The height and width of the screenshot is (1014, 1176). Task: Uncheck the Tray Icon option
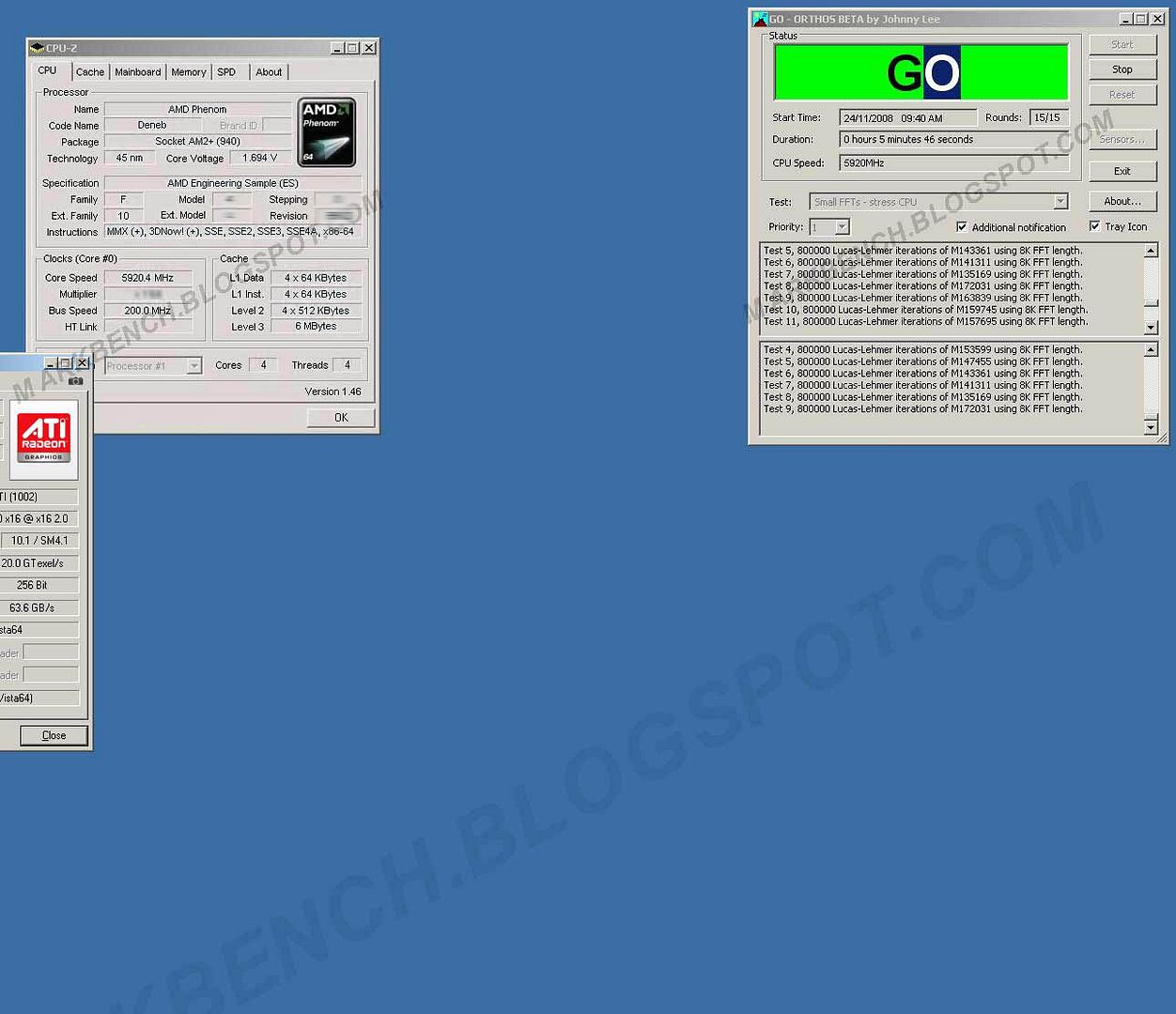point(1094,226)
